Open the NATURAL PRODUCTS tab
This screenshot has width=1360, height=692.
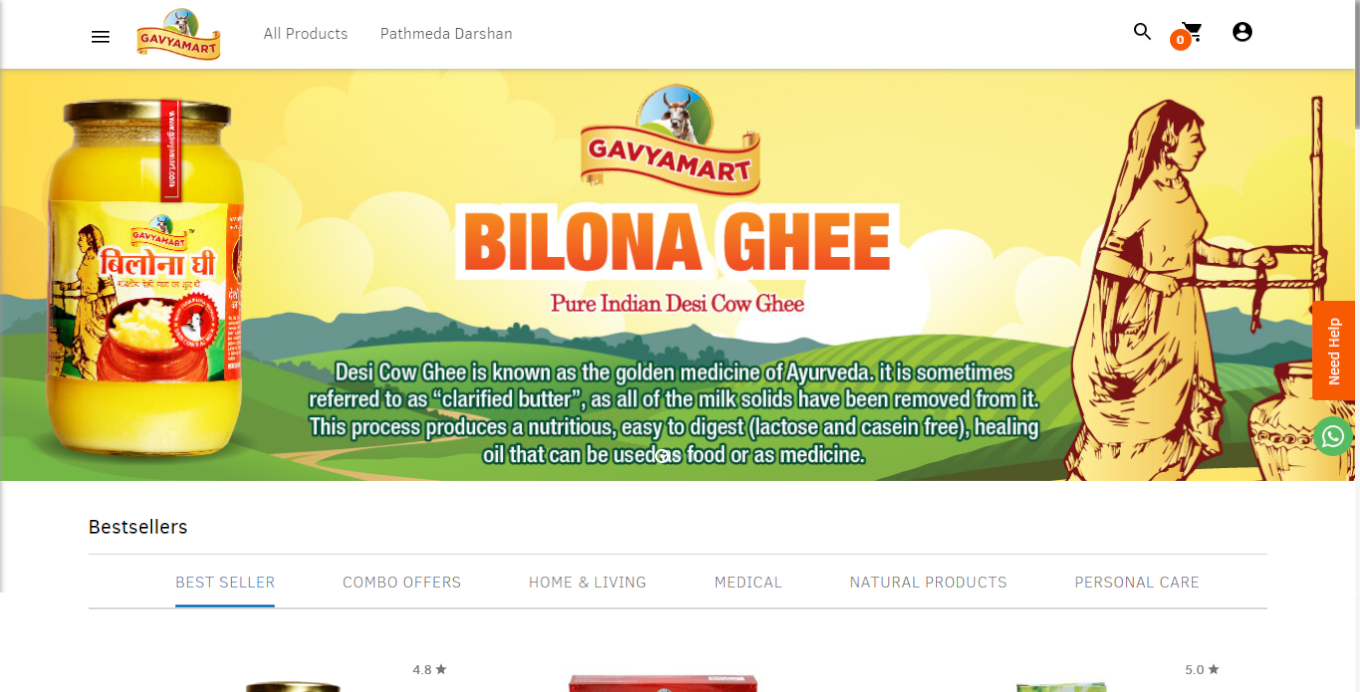[x=928, y=582]
